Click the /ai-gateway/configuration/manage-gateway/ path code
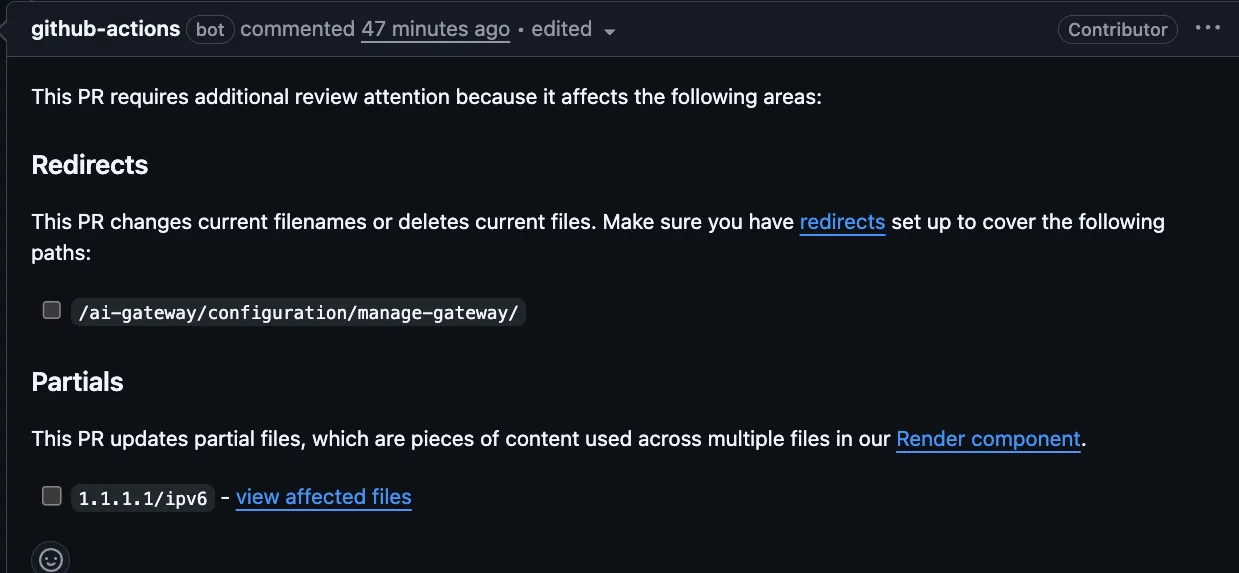 click(x=298, y=312)
